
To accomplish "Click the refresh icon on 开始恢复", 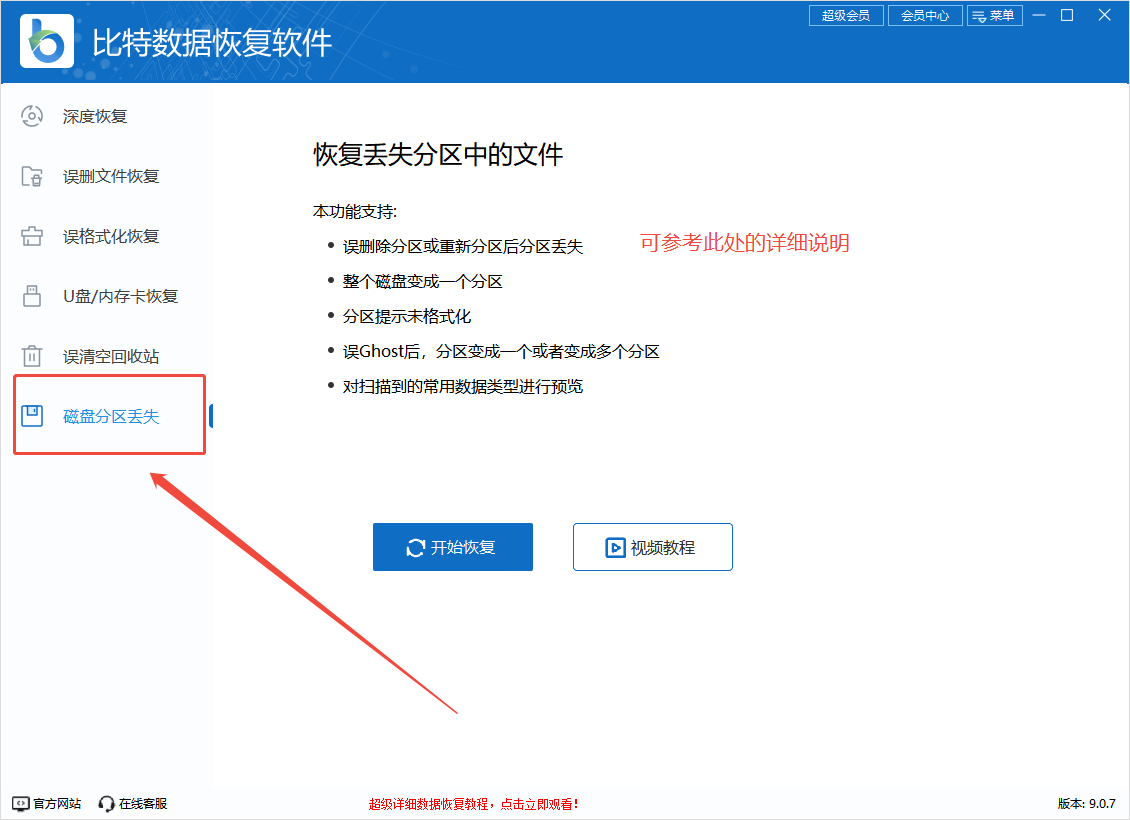I will (x=416, y=548).
